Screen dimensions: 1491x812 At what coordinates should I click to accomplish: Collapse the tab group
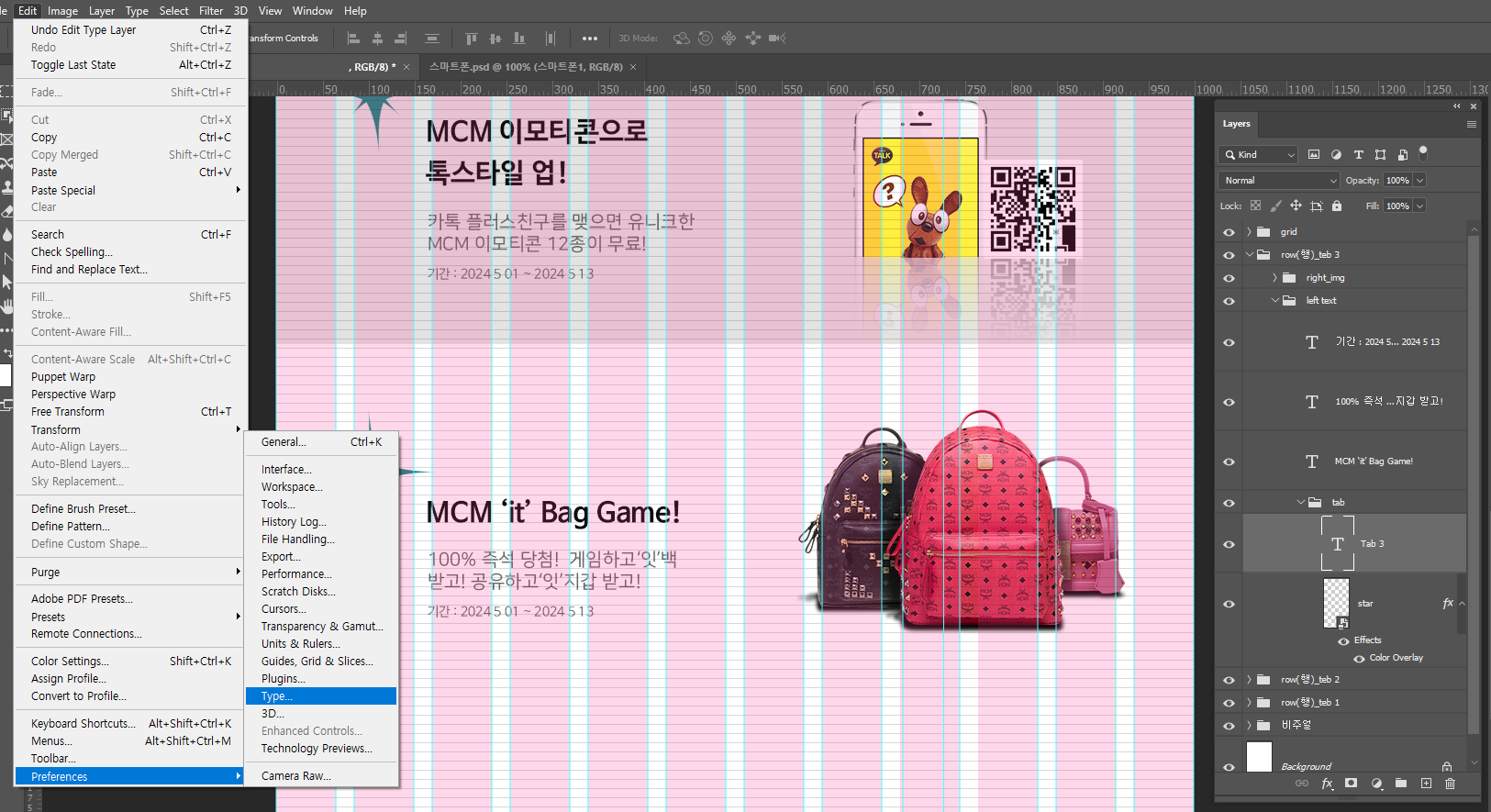pos(1300,503)
